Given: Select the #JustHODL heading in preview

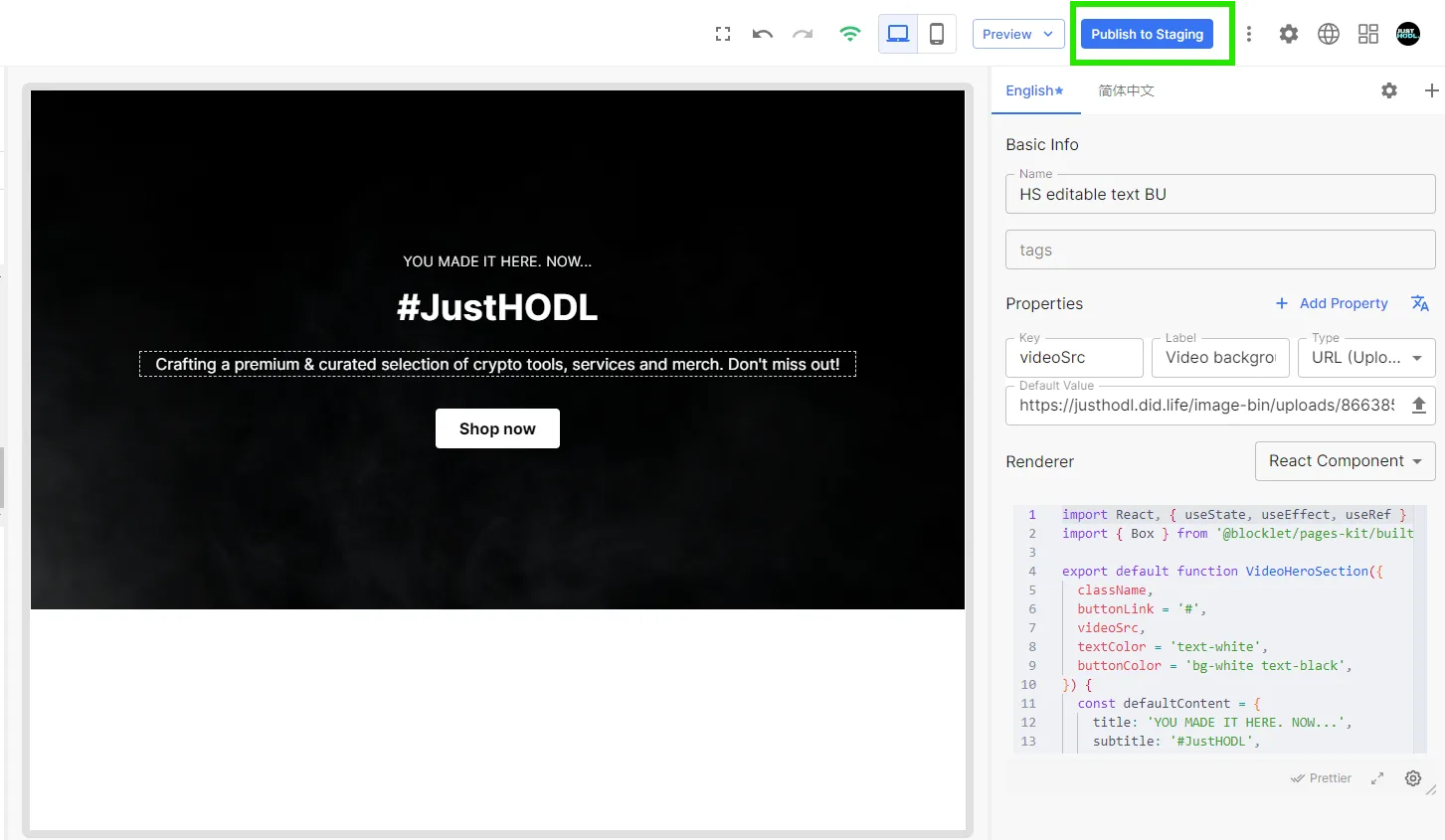Looking at the screenshot, I should [497, 307].
